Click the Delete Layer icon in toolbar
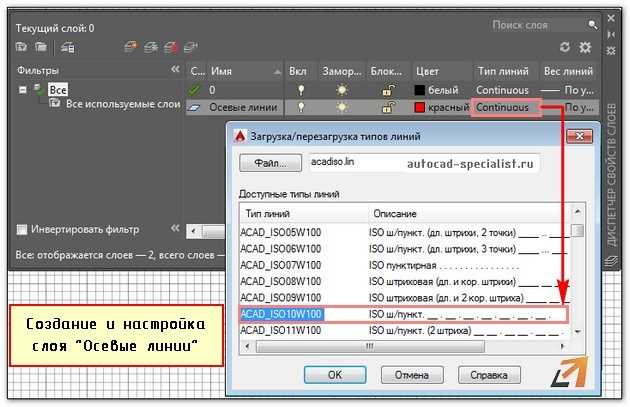This screenshot has height=407, width=630. pyautogui.click(x=167, y=47)
